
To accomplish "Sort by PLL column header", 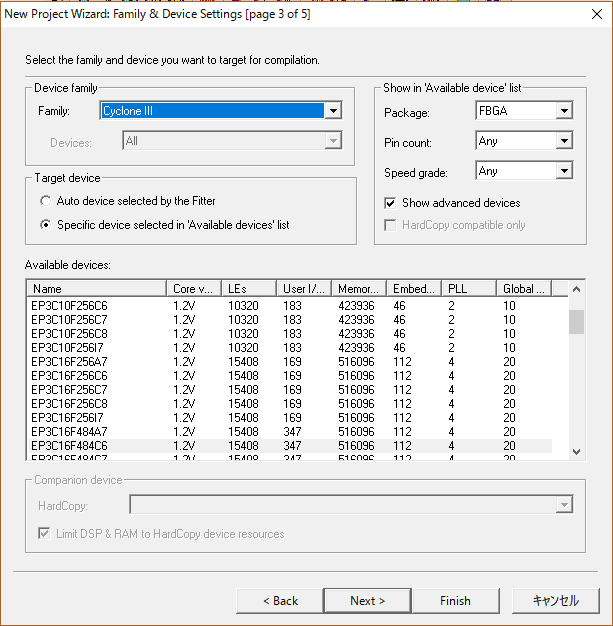I will [469, 289].
